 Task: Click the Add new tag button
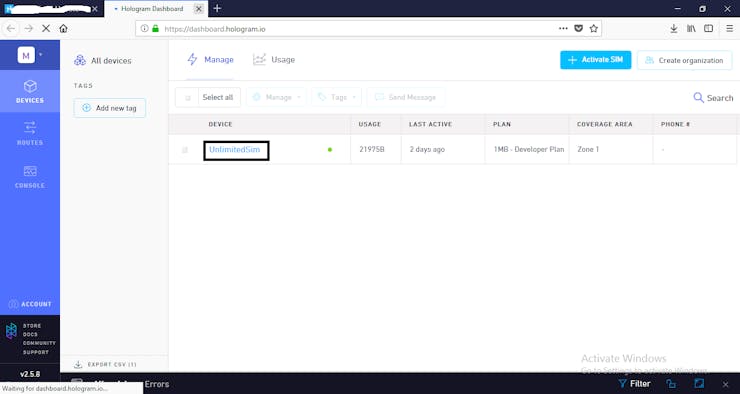point(109,108)
